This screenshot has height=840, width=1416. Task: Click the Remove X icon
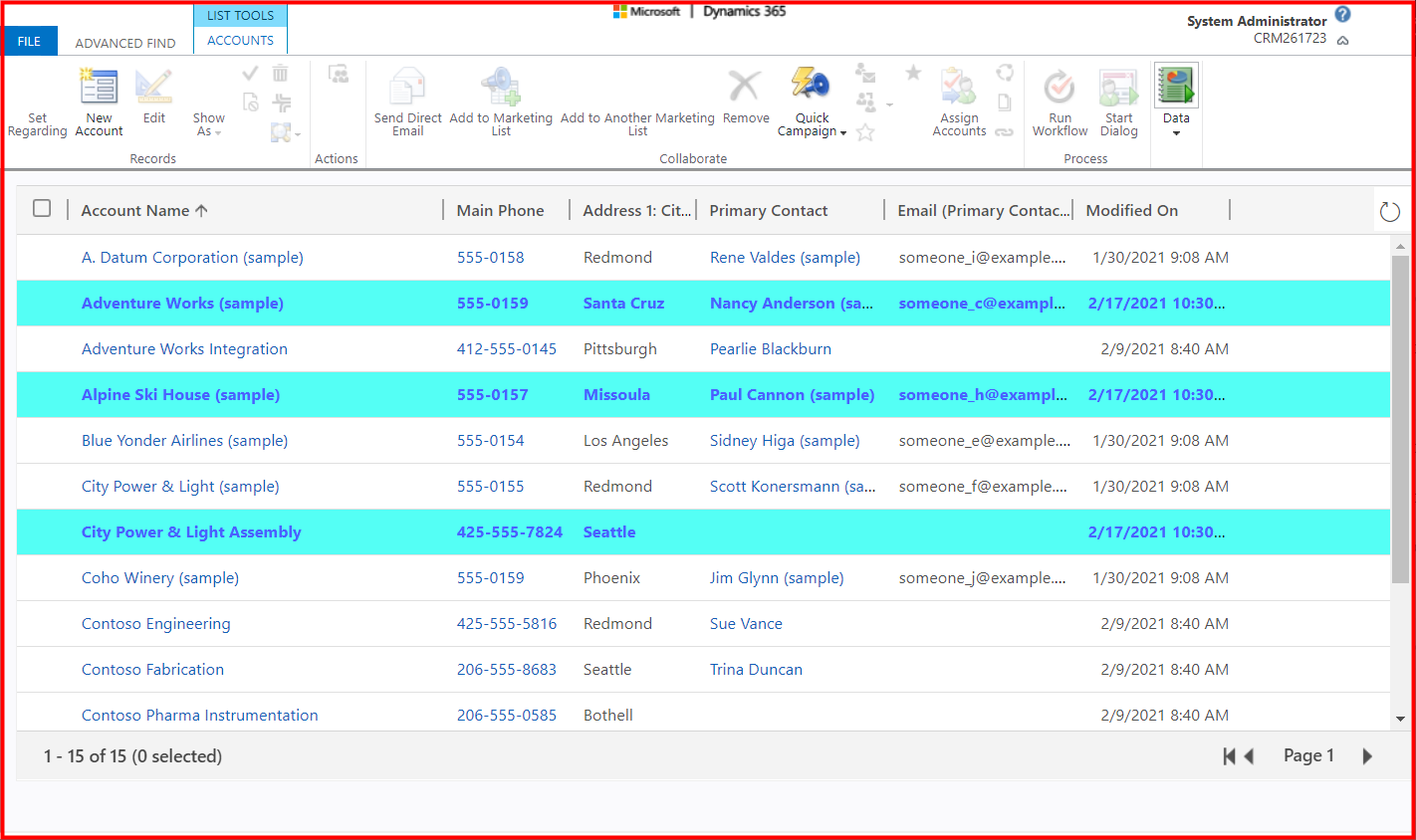click(745, 87)
